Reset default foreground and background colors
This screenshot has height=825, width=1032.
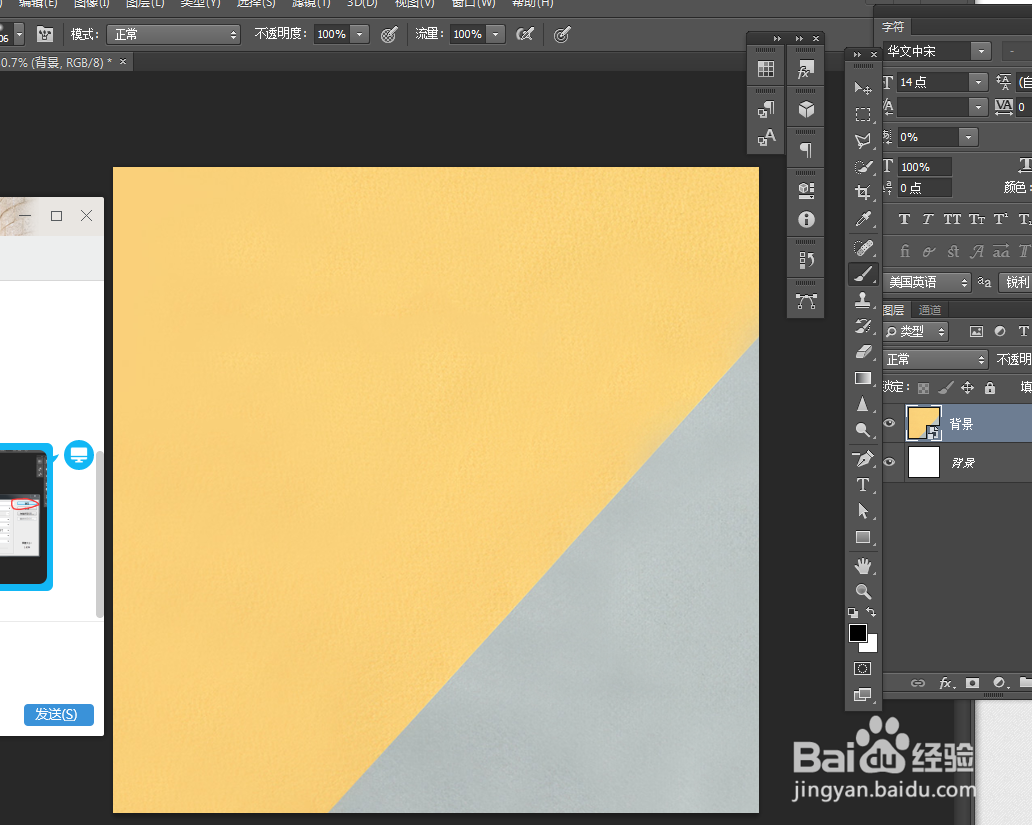853,612
